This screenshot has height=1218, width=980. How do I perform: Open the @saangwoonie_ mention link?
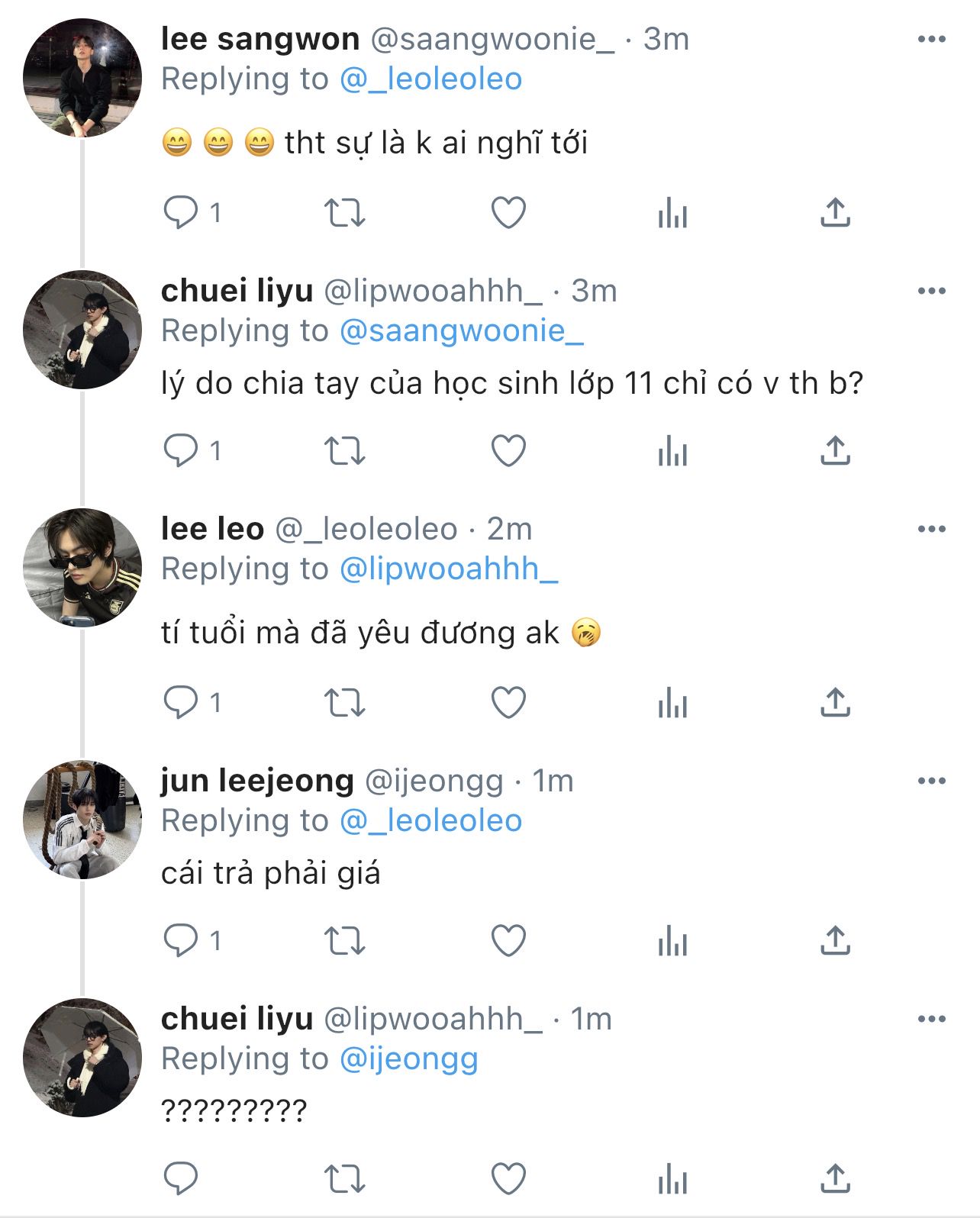point(461,331)
